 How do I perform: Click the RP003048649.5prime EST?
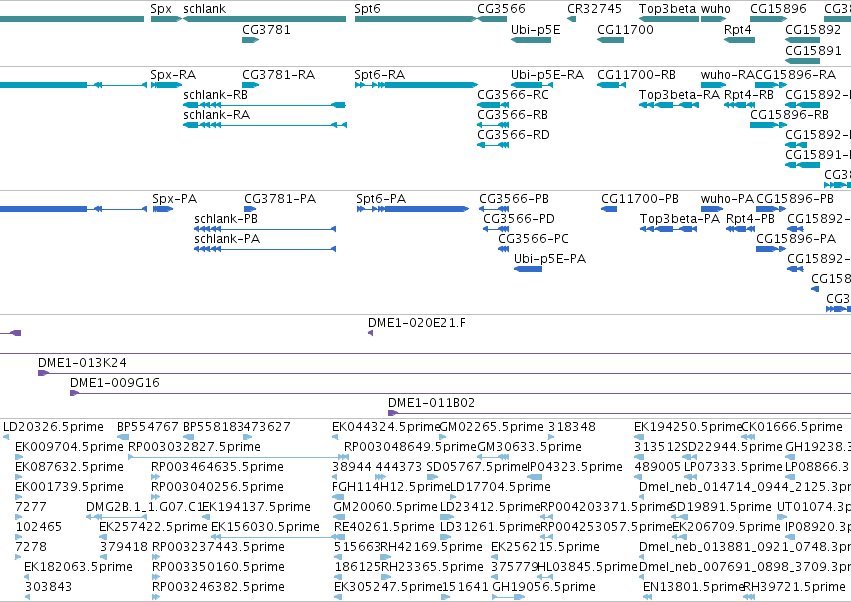(x=347, y=457)
